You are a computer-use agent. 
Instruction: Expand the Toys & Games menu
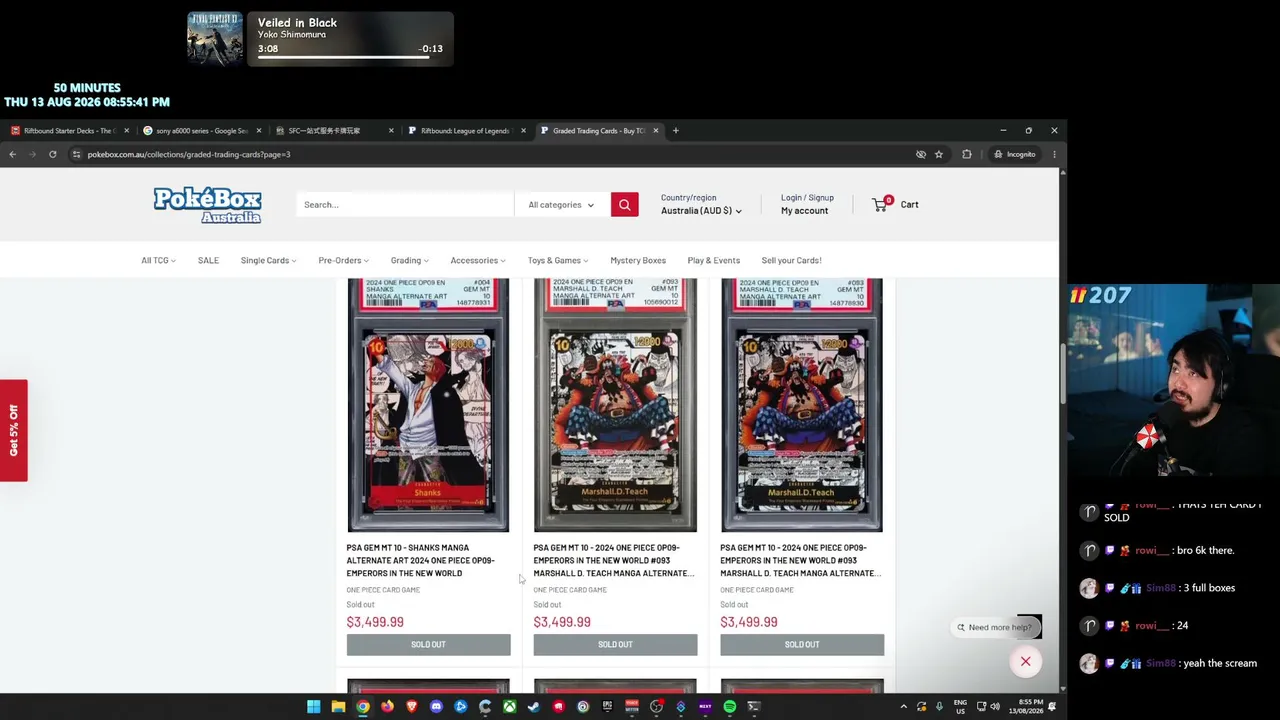(558, 260)
